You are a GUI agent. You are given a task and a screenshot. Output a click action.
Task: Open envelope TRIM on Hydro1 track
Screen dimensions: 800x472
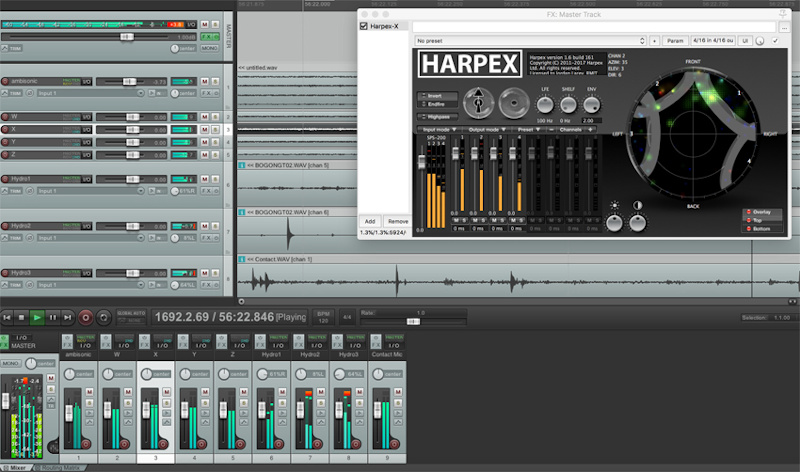coord(12,191)
